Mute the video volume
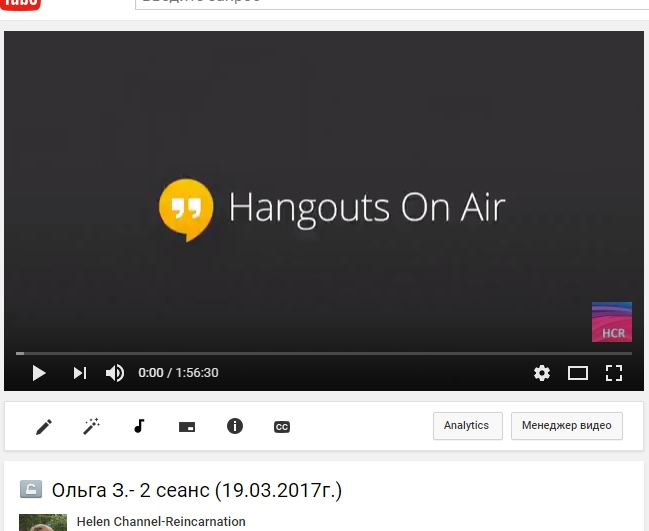 click(115, 373)
